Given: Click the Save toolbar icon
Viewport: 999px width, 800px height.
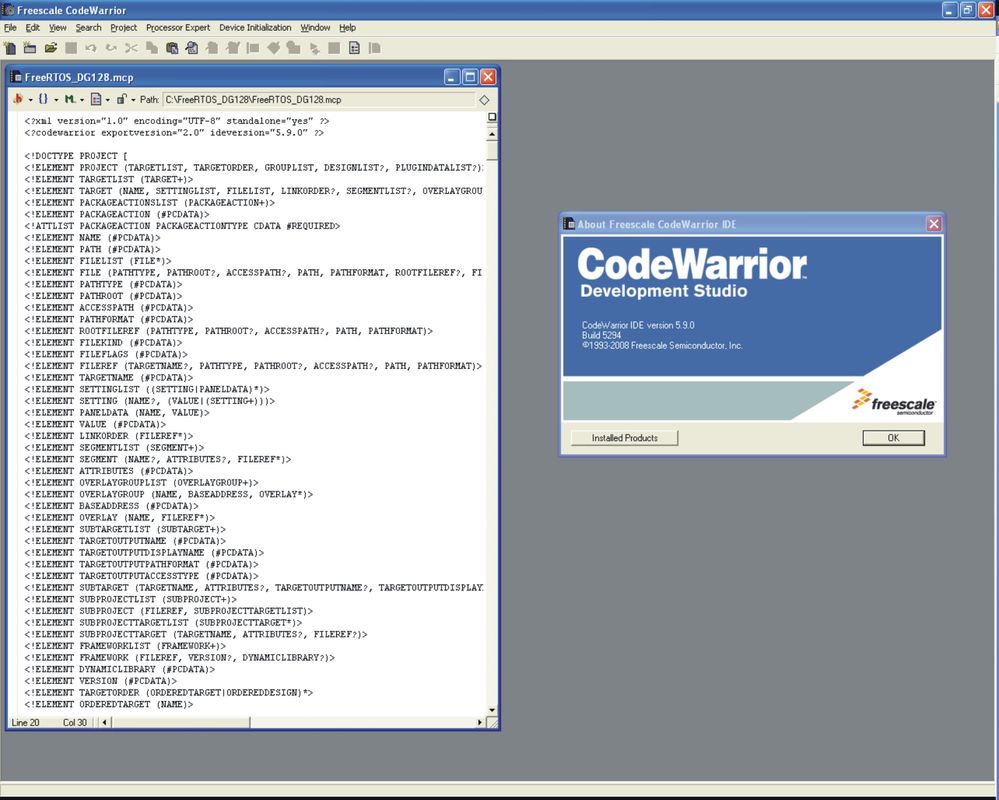Looking at the screenshot, I should [x=71, y=48].
